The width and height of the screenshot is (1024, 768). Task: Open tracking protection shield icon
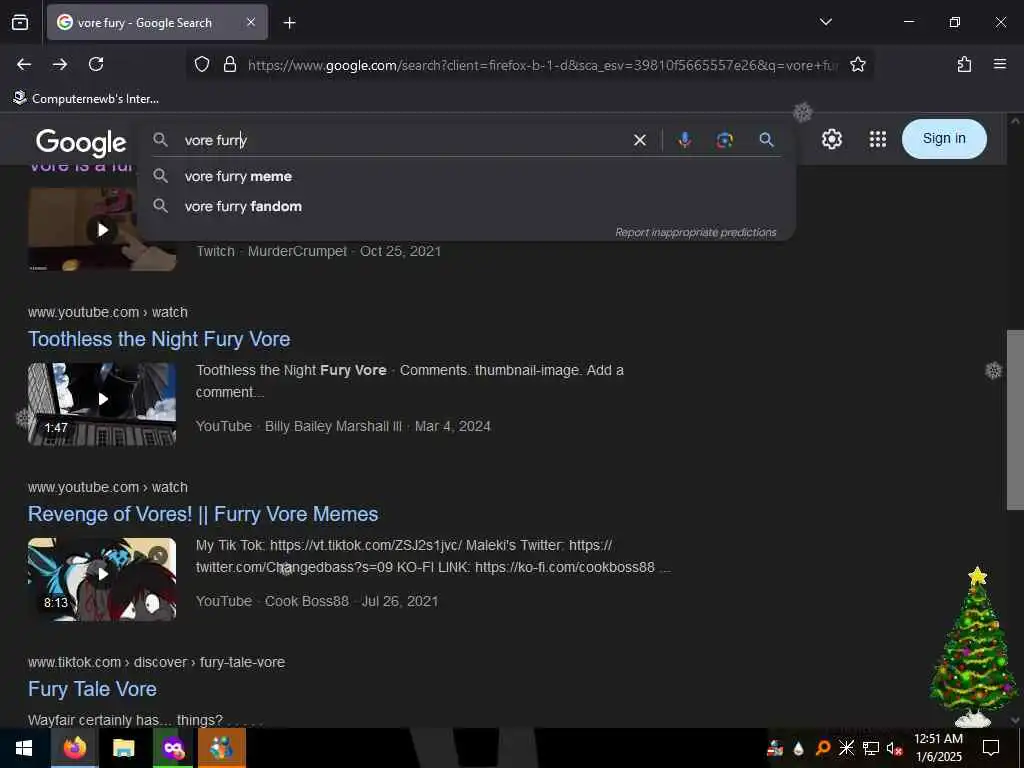(202, 64)
